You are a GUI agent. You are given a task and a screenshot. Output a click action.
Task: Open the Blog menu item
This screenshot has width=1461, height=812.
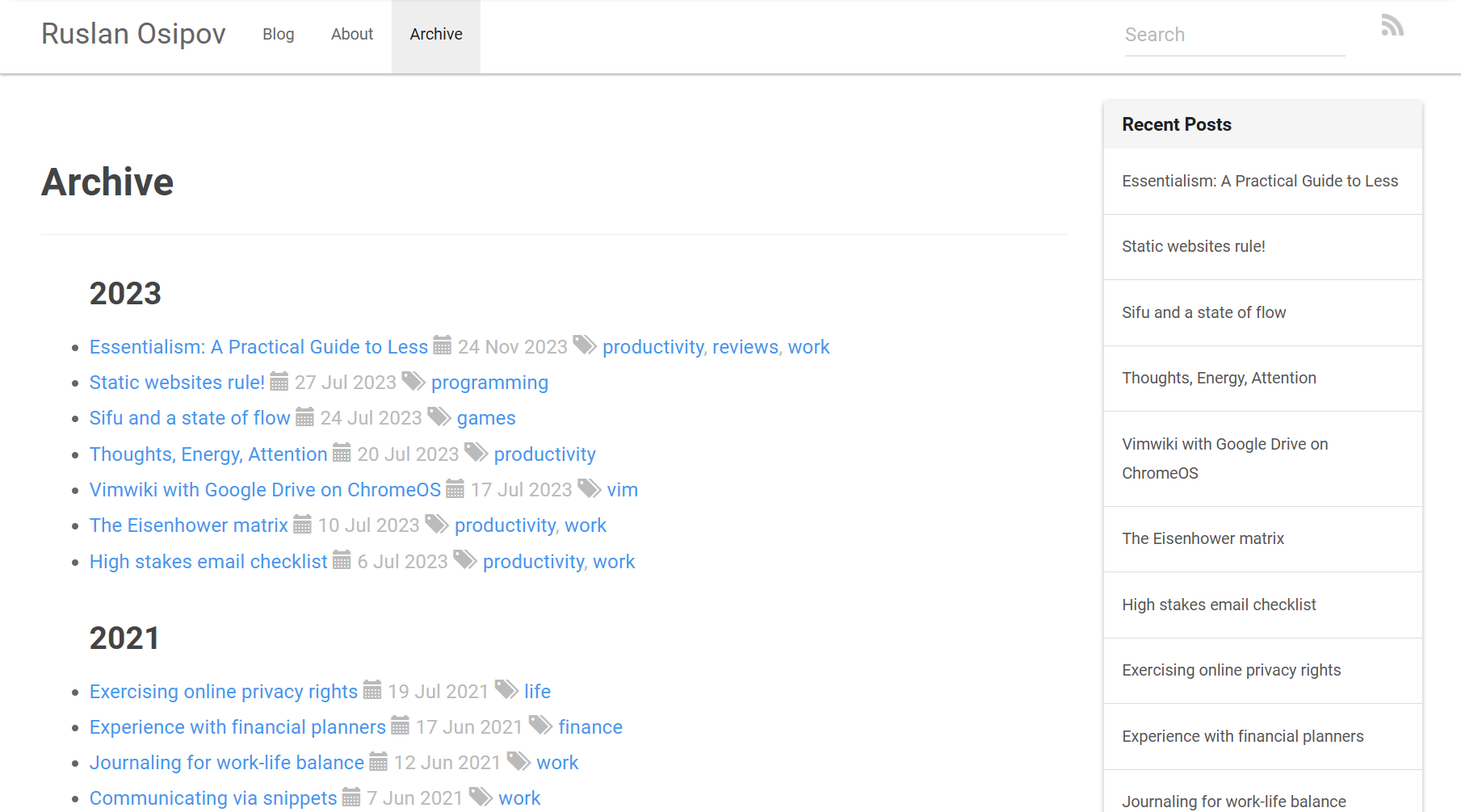[x=278, y=35]
